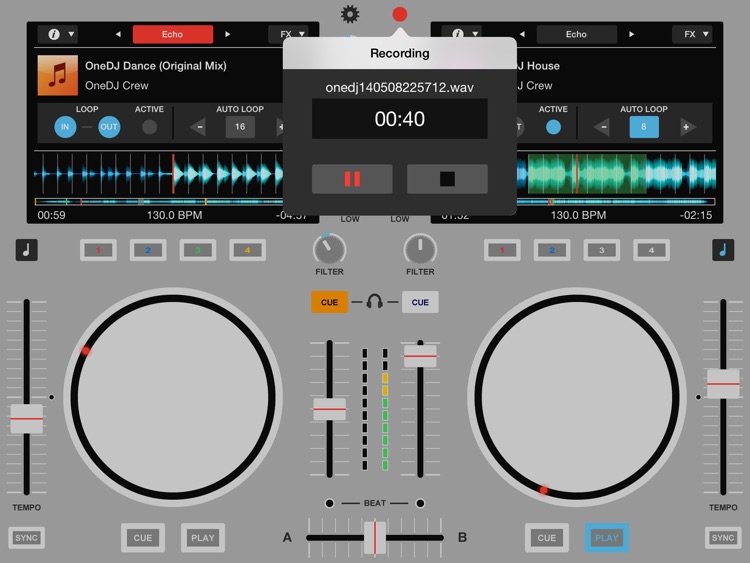Increase right deck auto loop length

click(687, 127)
